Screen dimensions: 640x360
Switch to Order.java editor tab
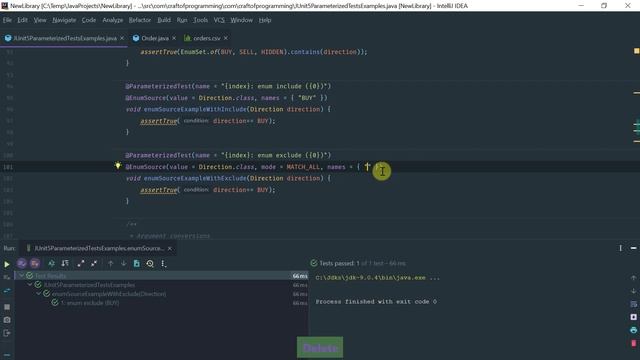point(155,38)
